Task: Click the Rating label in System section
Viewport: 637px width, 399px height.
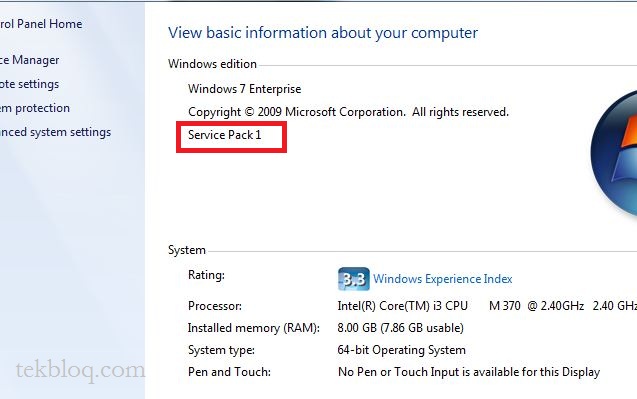Action: pyautogui.click(x=206, y=275)
